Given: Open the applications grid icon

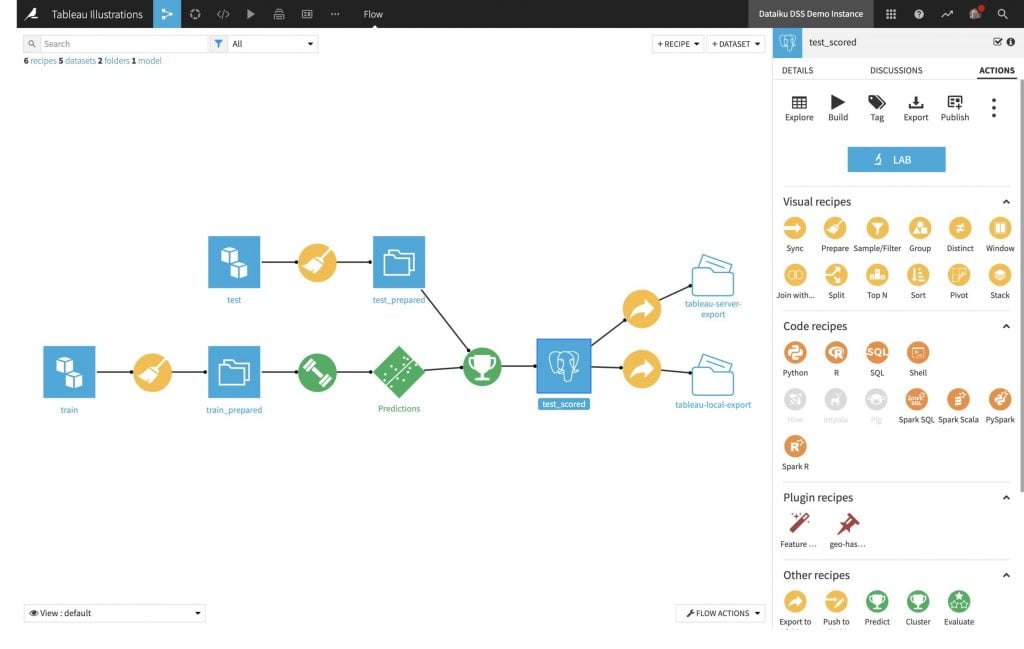Looking at the screenshot, I should point(891,14).
